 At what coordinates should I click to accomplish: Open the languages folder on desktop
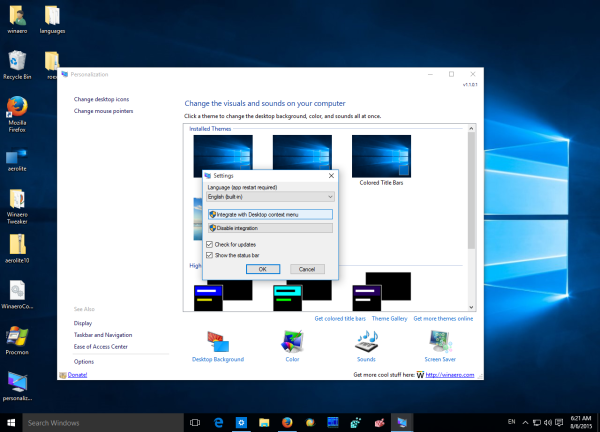coord(52,19)
